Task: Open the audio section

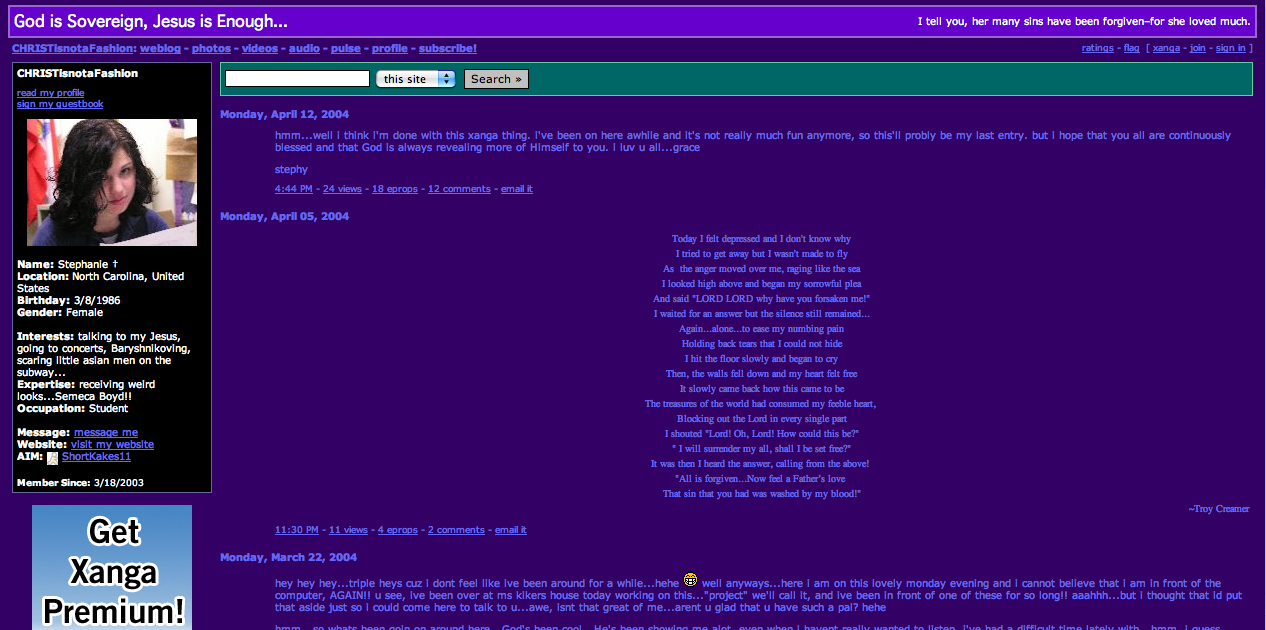Action: (x=304, y=47)
